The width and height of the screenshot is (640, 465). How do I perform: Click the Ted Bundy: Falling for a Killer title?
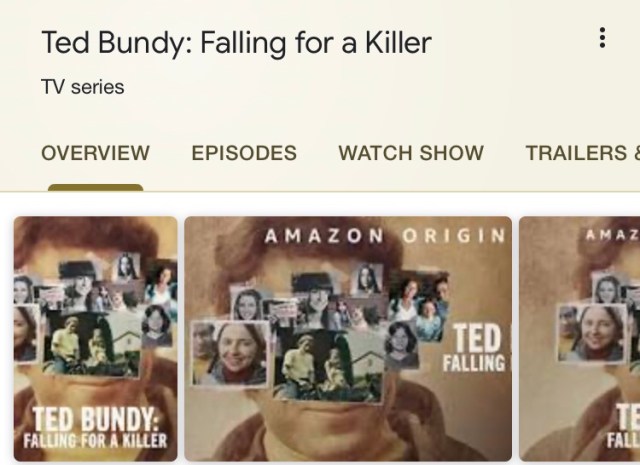237,43
